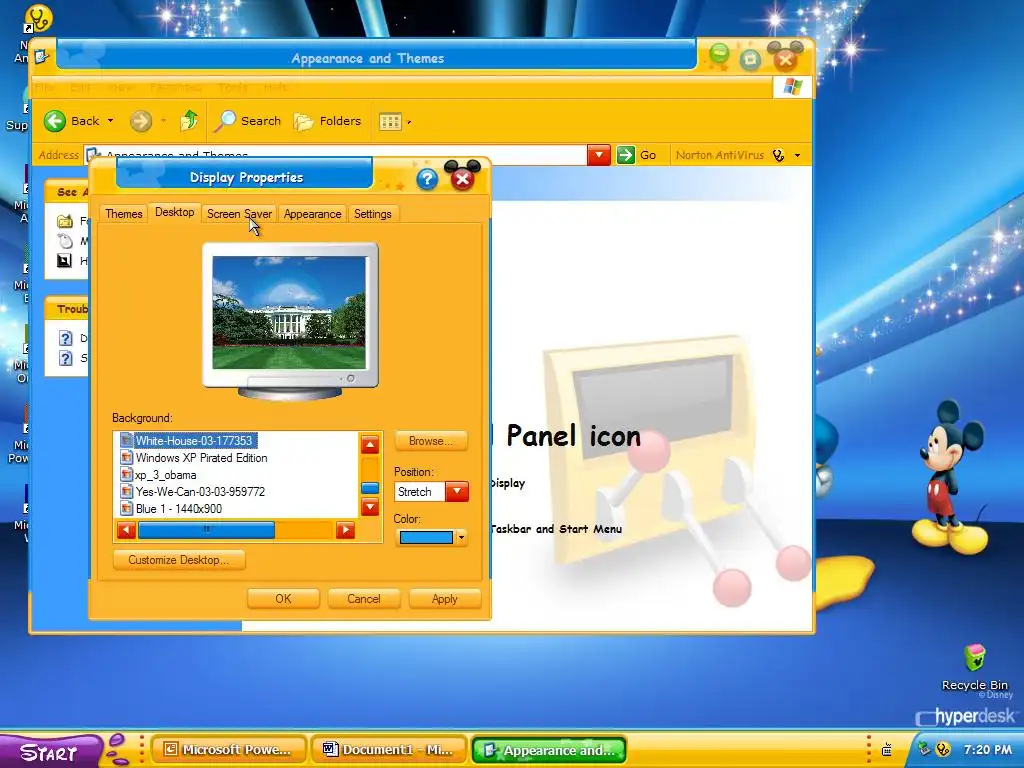Click the background list scroll up arrow

pos(370,445)
